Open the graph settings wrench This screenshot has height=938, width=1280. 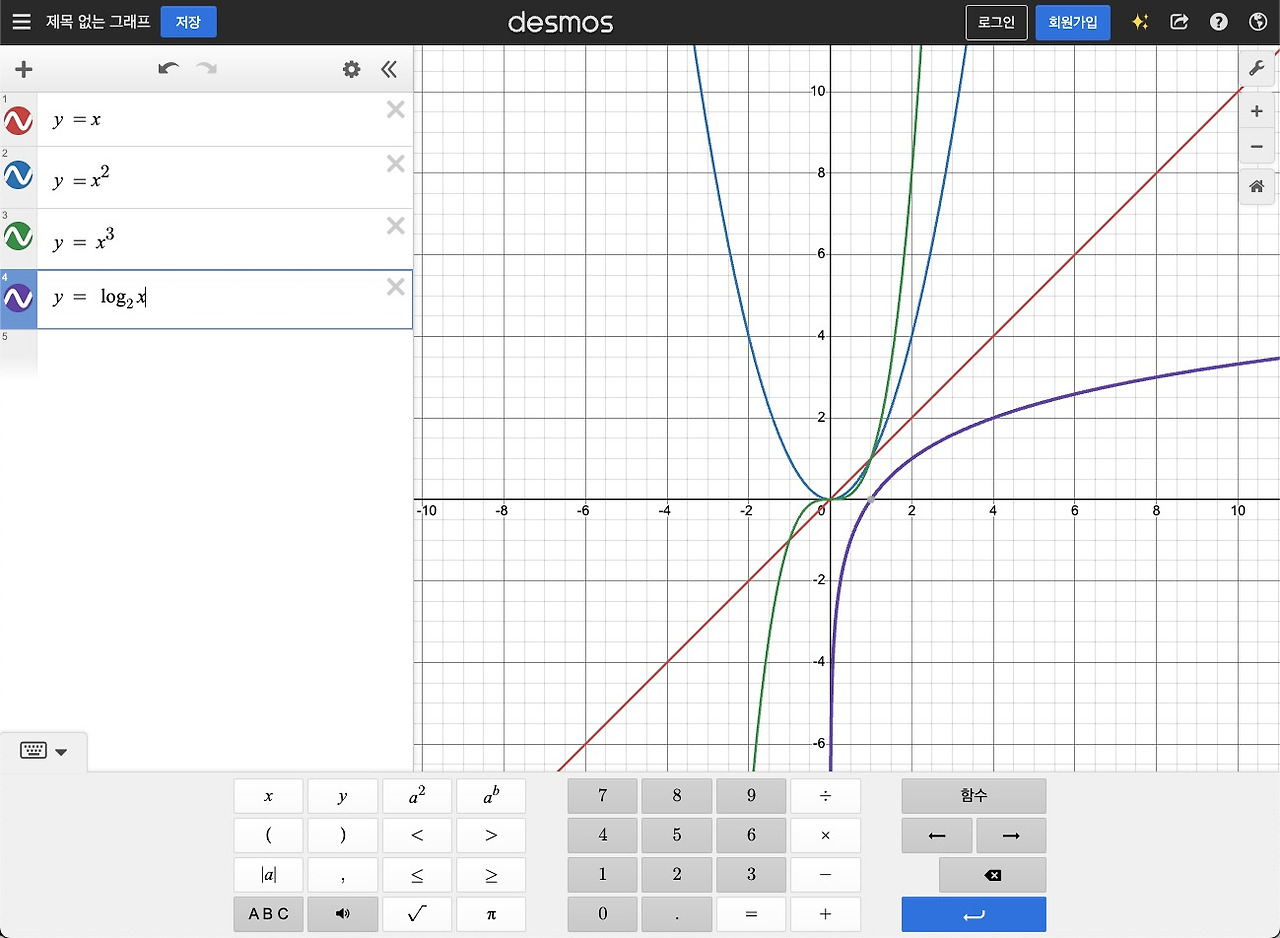click(x=1257, y=68)
